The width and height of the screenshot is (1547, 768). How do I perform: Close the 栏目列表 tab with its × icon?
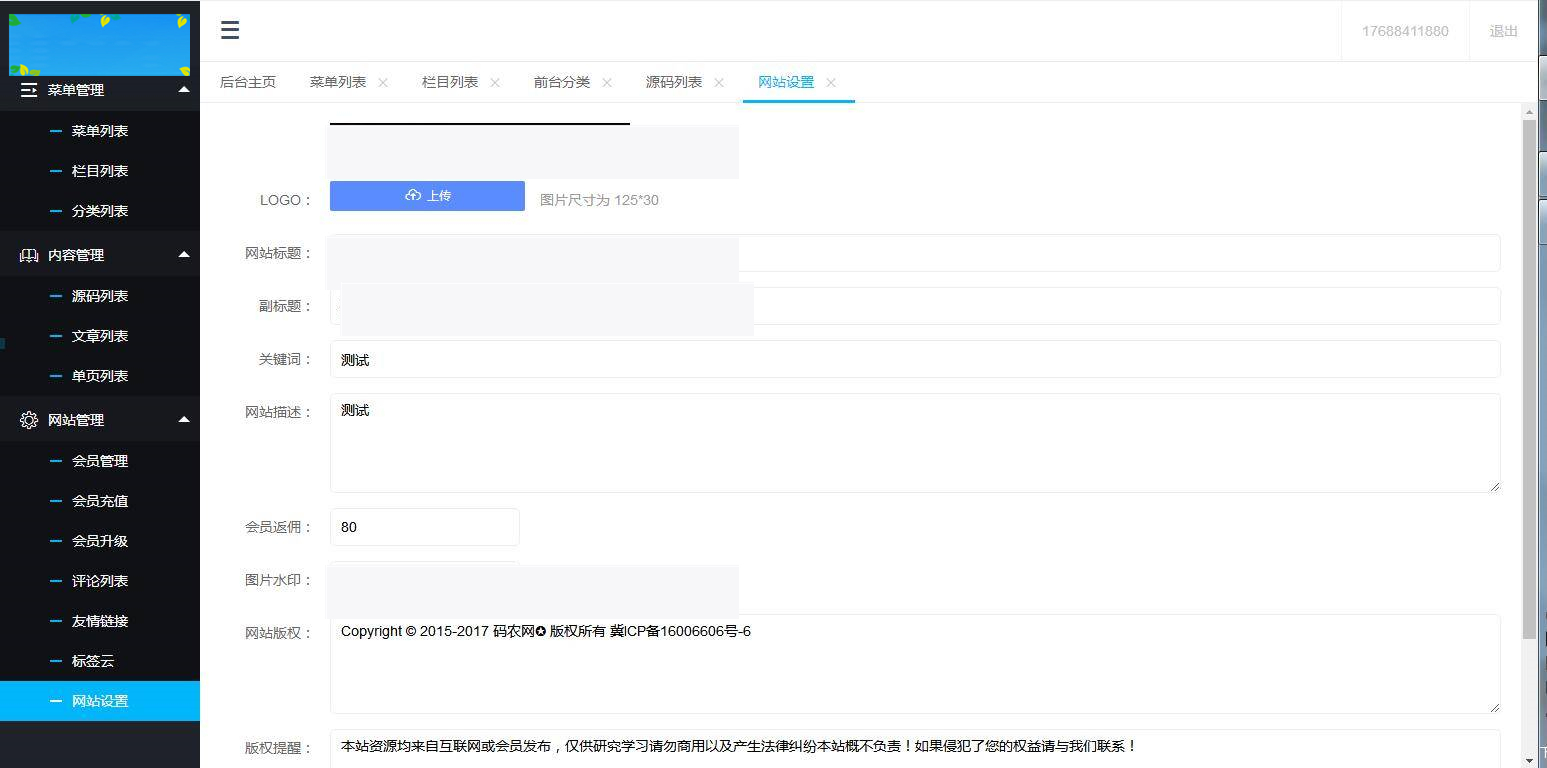[494, 83]
